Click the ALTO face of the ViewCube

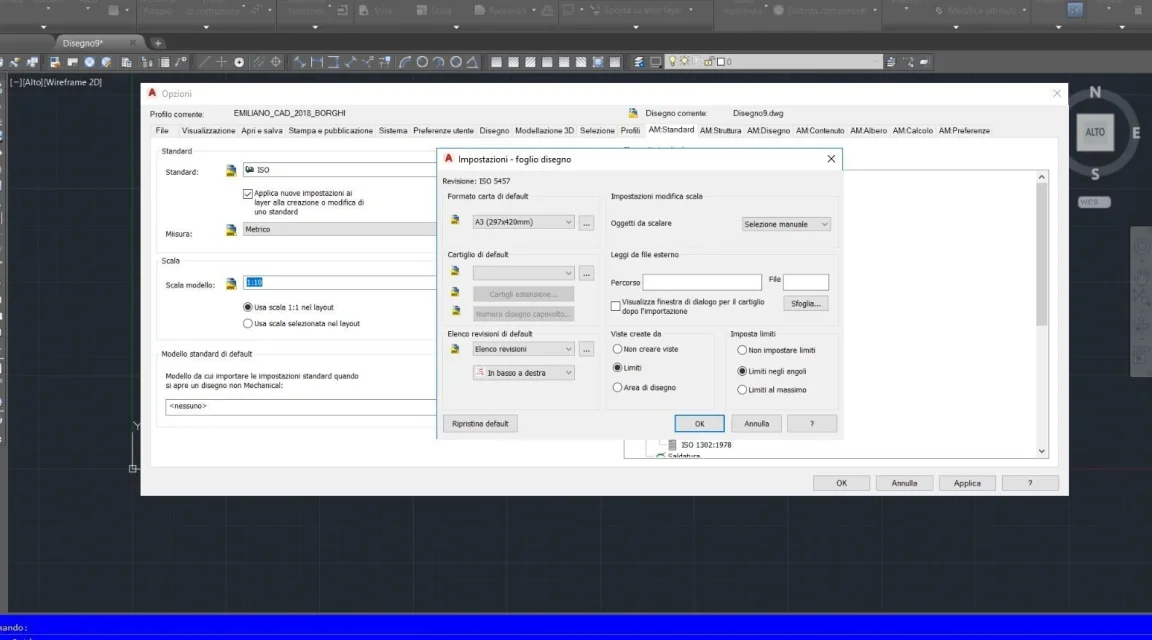[x=1095, y=132]
